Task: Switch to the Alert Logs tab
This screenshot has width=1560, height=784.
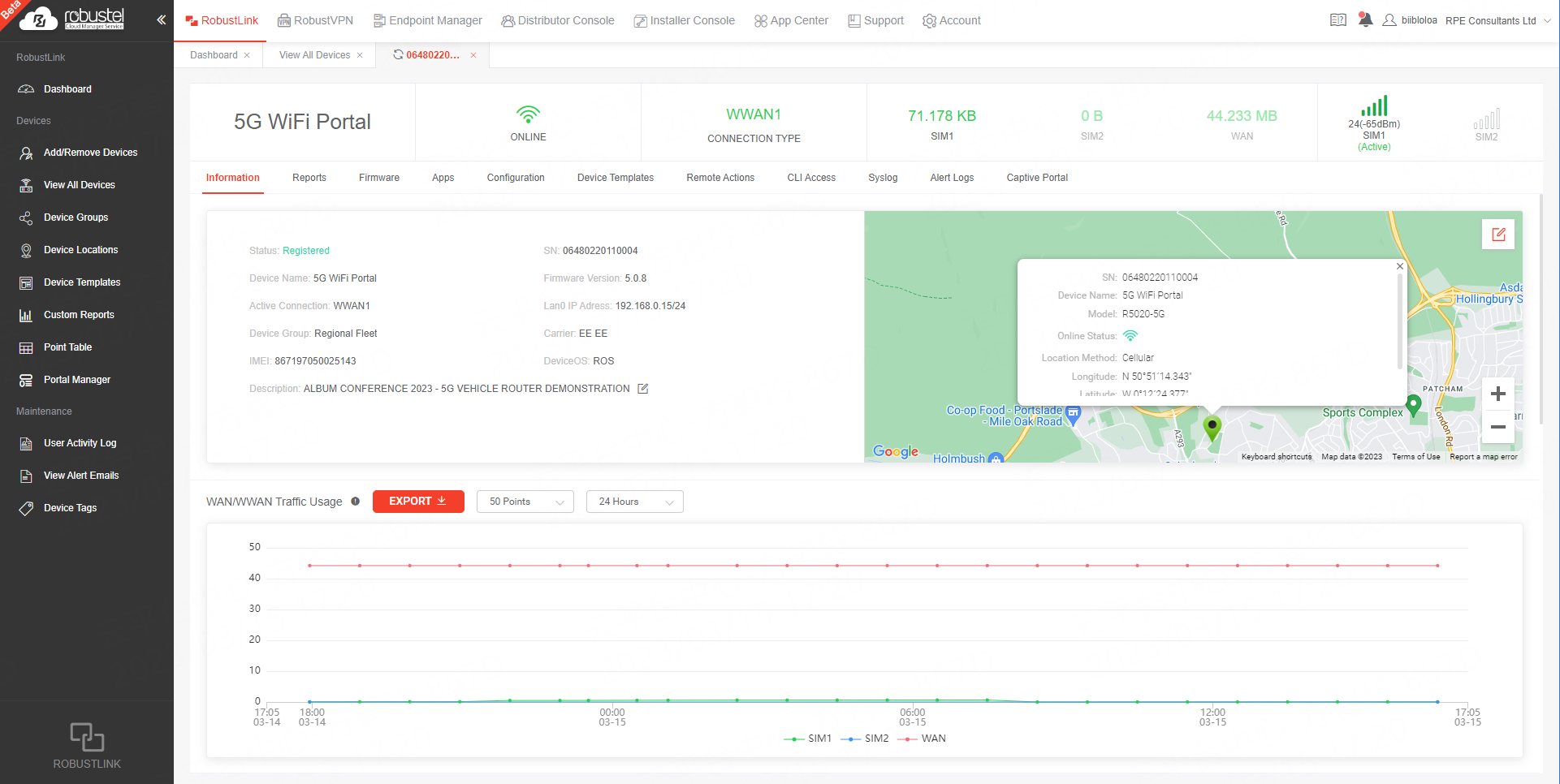Action: (x=952, y=178)
